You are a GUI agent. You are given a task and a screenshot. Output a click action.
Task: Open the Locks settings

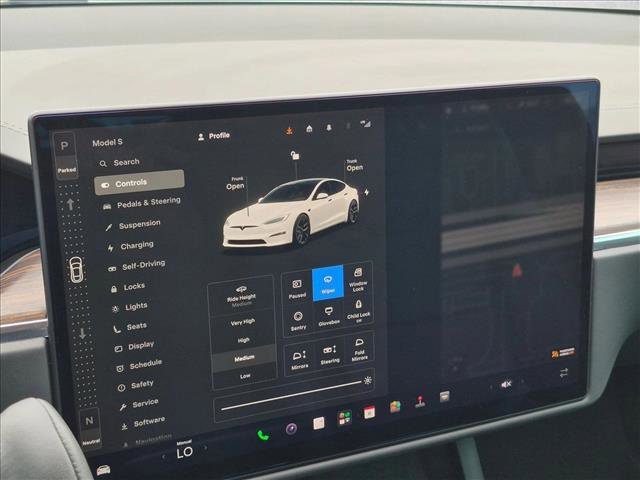[128, 287]
